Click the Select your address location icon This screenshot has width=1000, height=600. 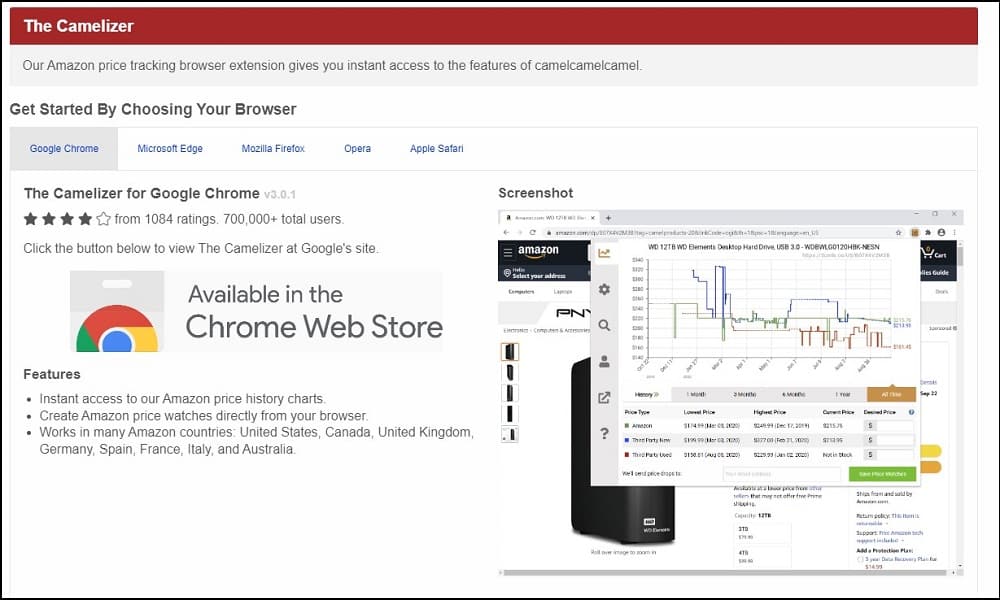pyautogui.click(x=507, y=273)
